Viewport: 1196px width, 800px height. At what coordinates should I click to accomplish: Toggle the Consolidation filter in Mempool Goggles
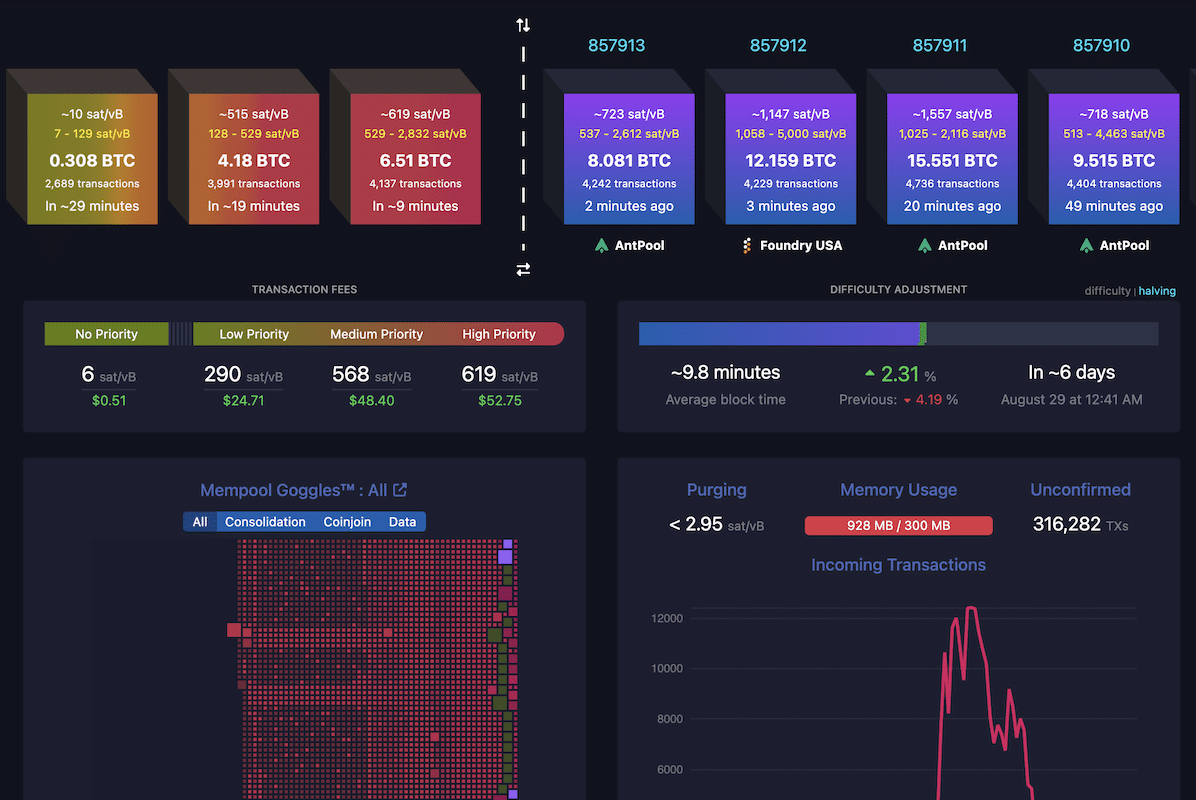265,521
